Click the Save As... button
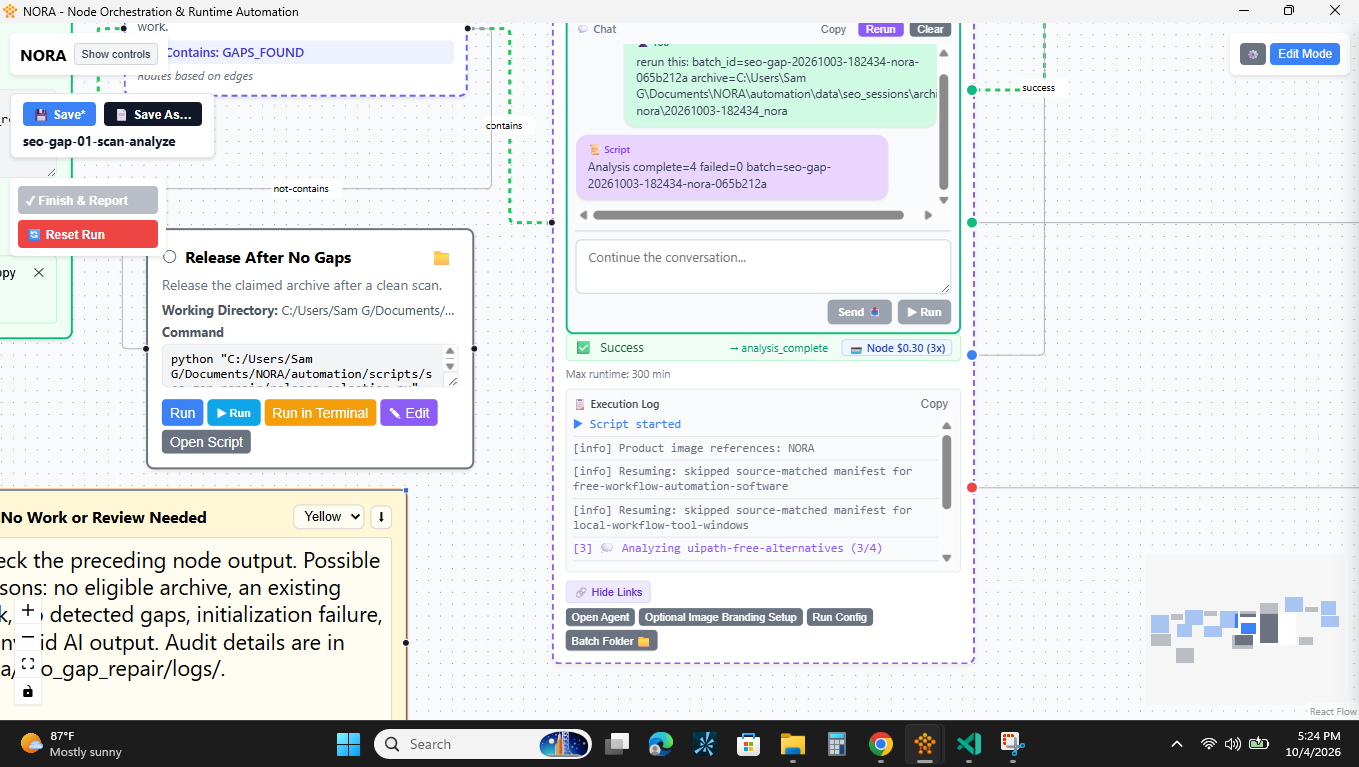1359x767 pixels. pyautogui.click(x=153, y=114)
